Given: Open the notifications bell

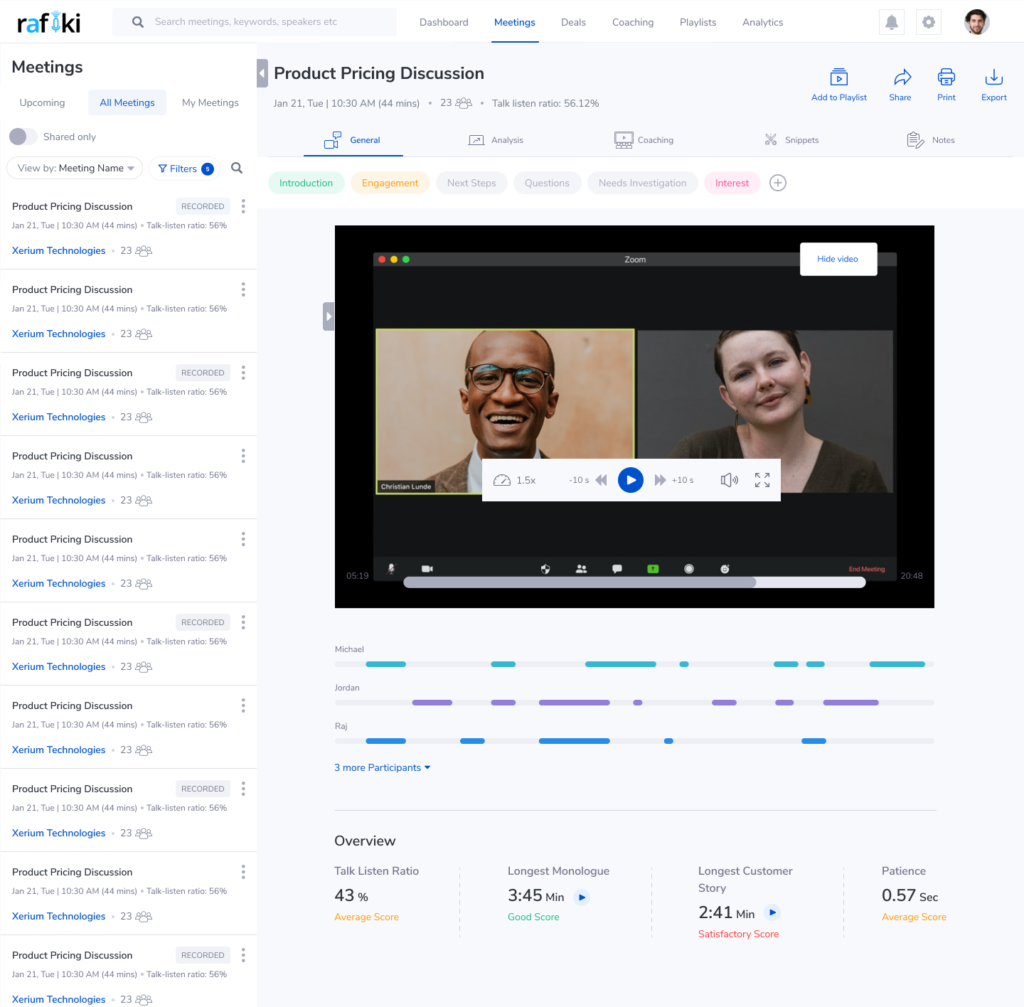Looking at the screenshot, I should [x=891, y=22].
